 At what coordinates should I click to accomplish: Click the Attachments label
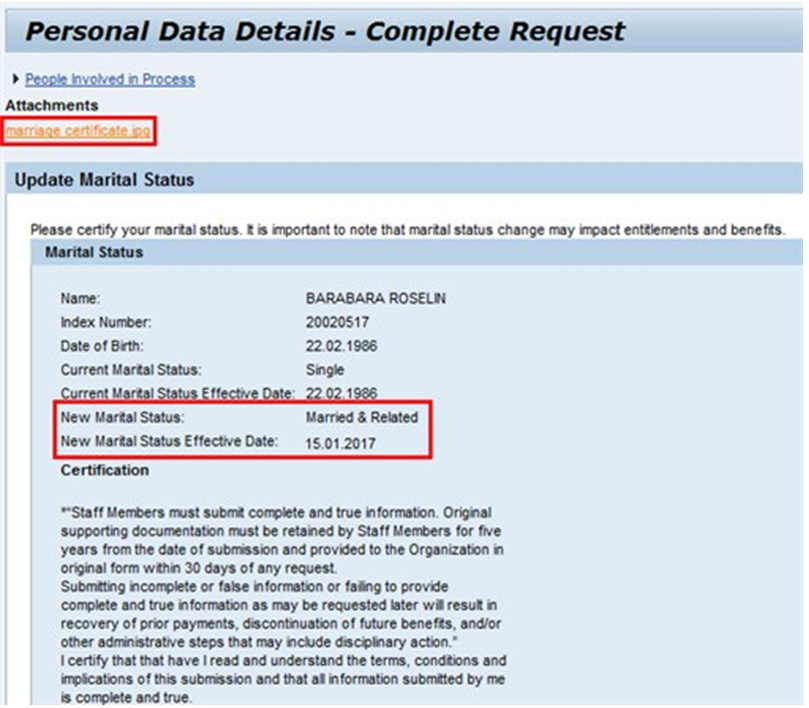click(x=52, y=105)
